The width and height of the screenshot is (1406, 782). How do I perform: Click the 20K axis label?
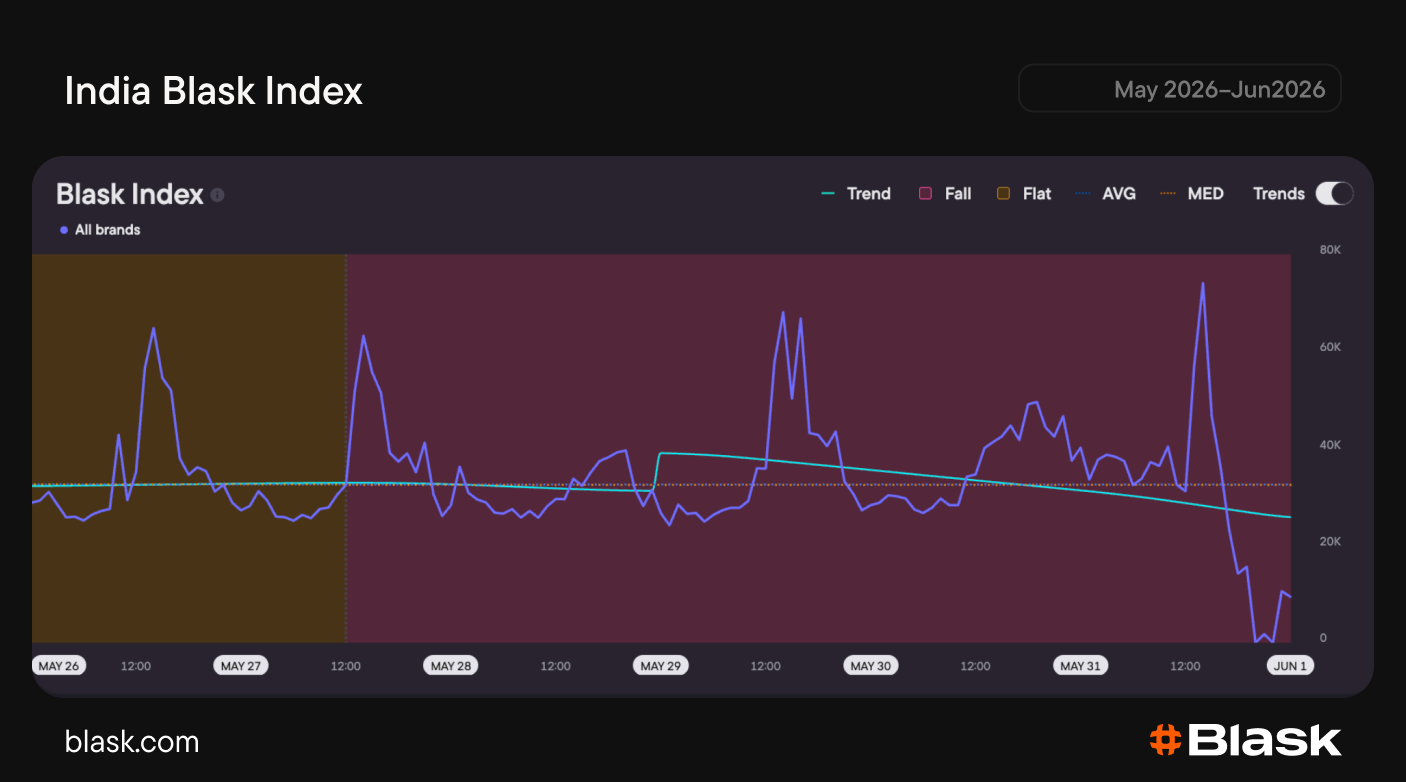click(x=1330, y=542)
